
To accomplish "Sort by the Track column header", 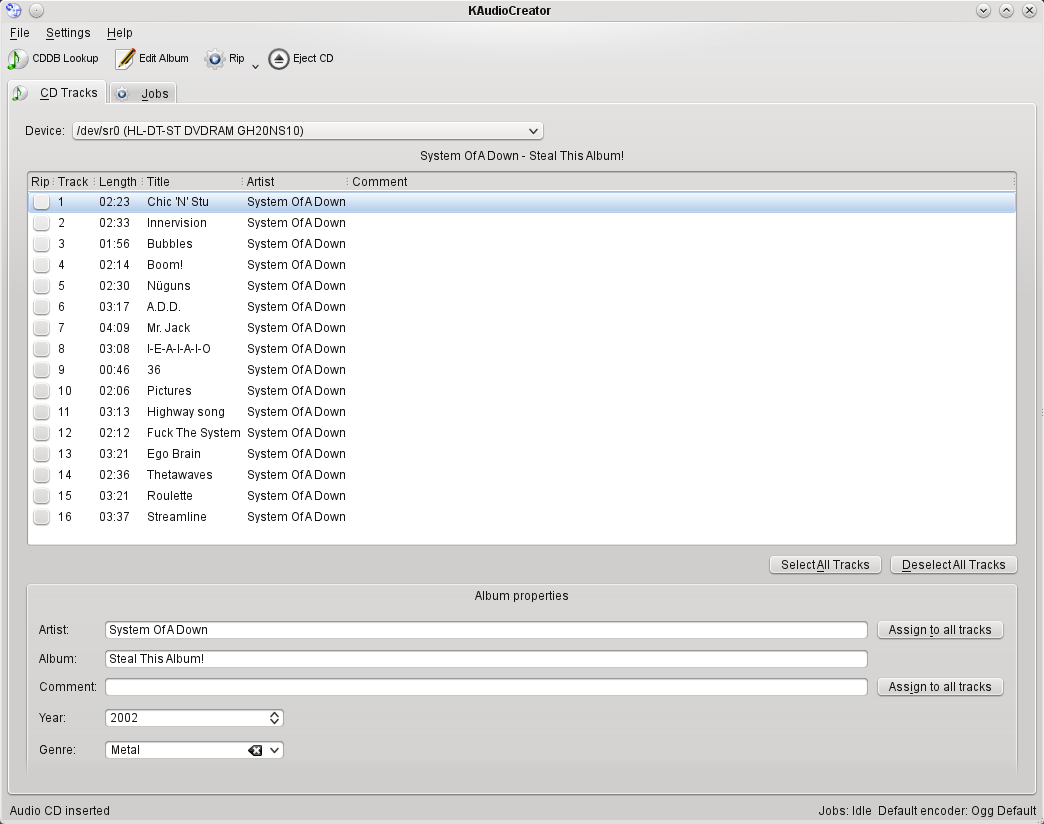I will point(73,182).
